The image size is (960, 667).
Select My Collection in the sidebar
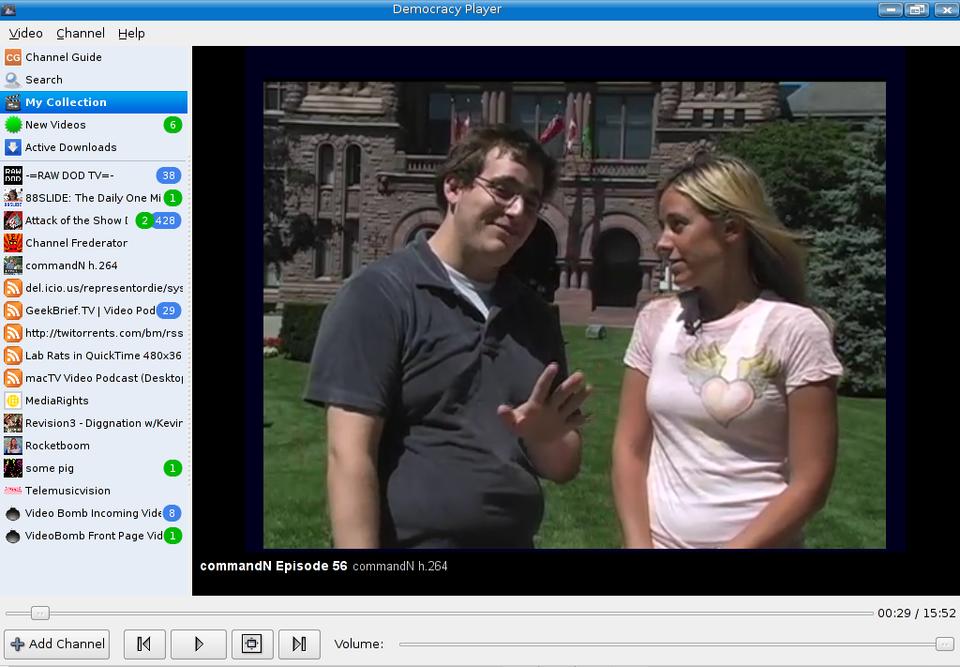[x=66, y=102]
